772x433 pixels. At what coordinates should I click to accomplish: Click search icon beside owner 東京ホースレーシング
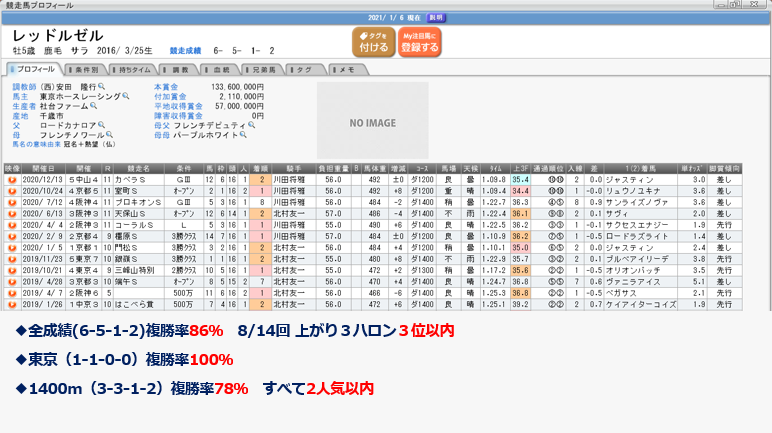124,96
